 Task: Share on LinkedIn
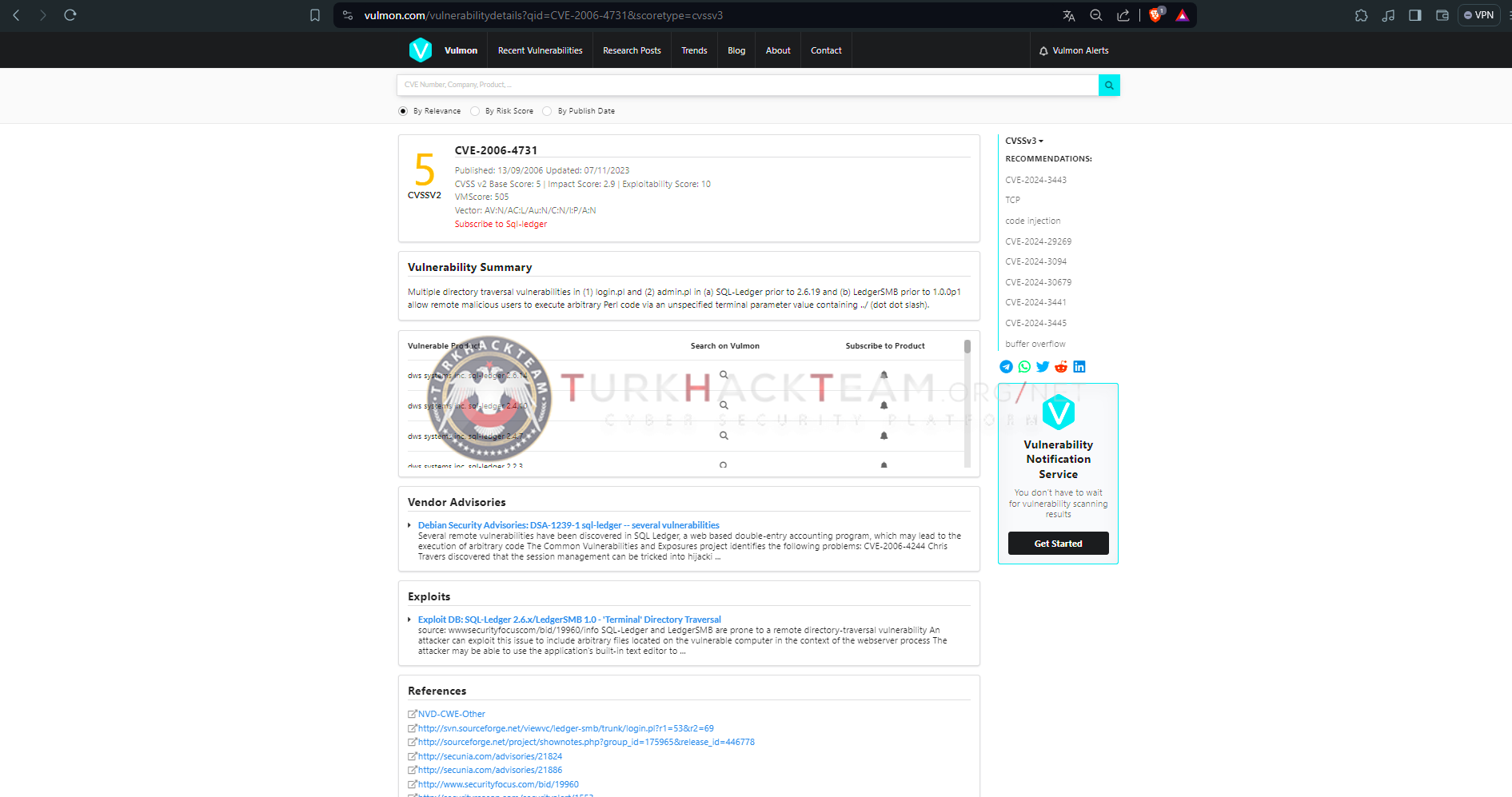click(1079, 367)
